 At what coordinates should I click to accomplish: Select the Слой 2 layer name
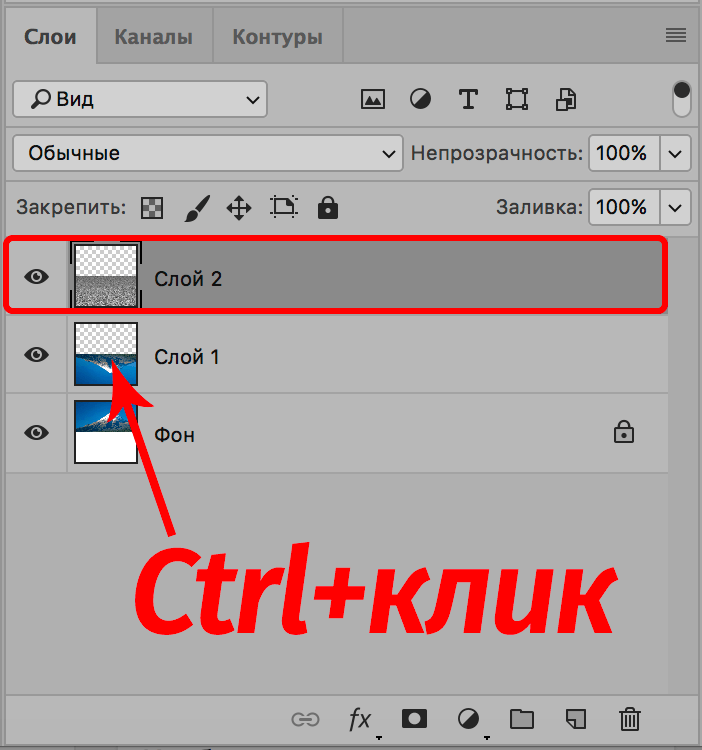[188, 279]
